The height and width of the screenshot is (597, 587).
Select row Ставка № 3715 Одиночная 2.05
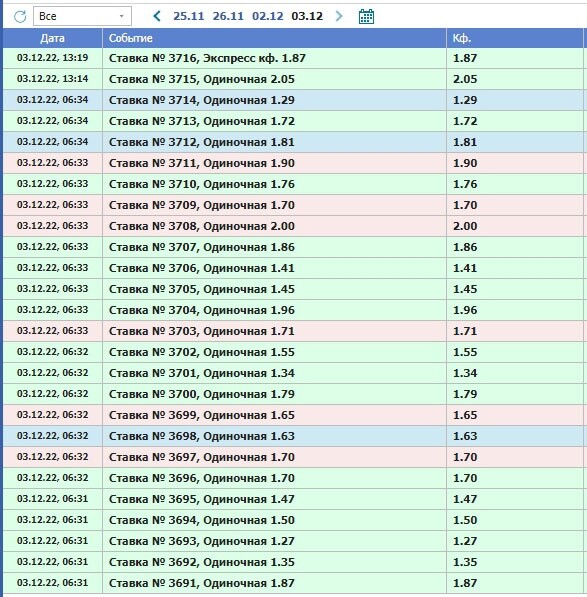(293, 79)
